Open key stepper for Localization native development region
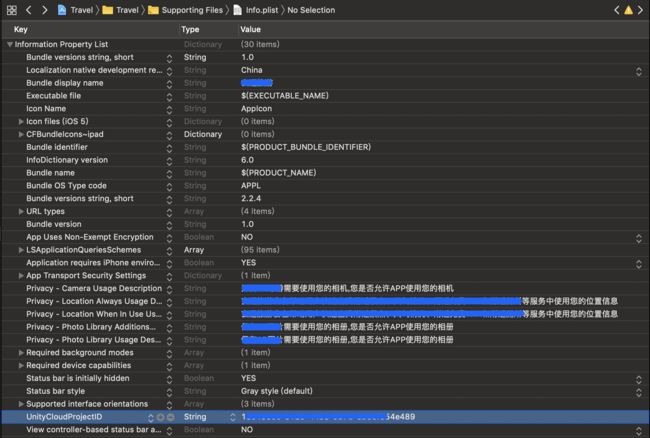 (x=169, y=71)
